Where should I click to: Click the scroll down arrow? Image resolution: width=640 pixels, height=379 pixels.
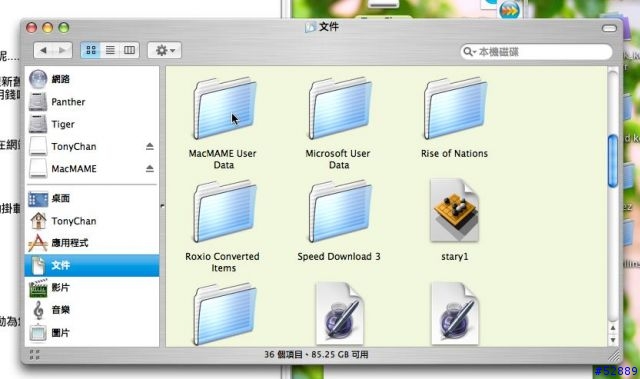(613, 339)
